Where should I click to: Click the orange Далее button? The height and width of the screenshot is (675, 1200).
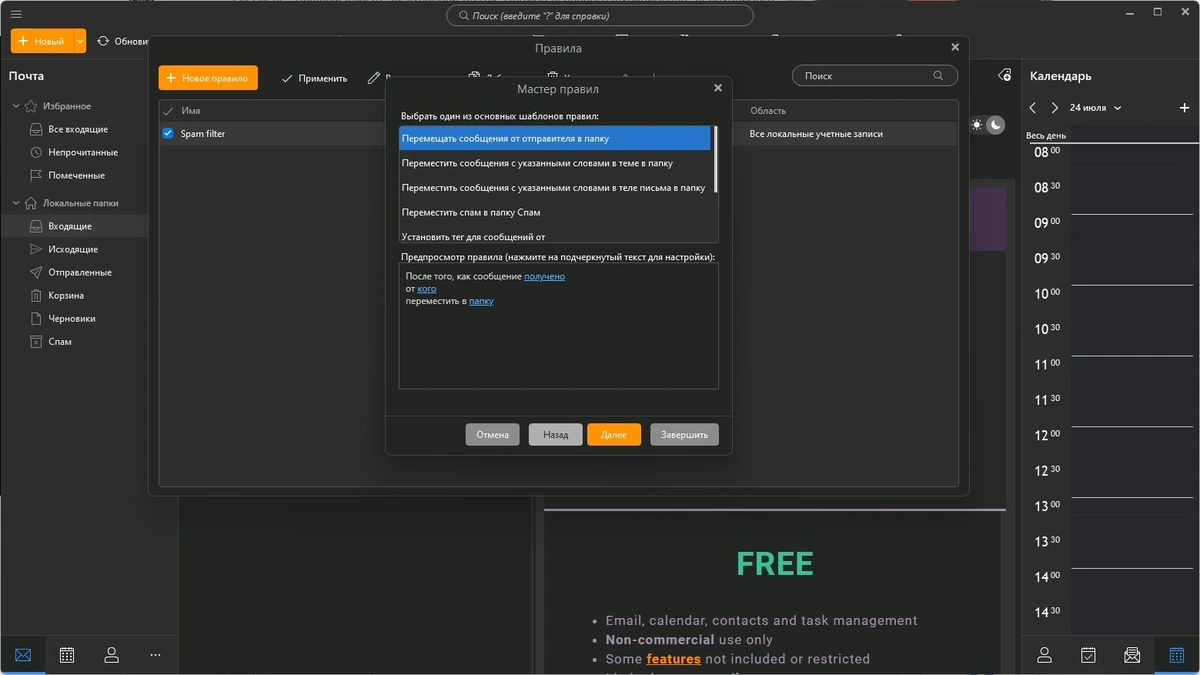point(614,435)
